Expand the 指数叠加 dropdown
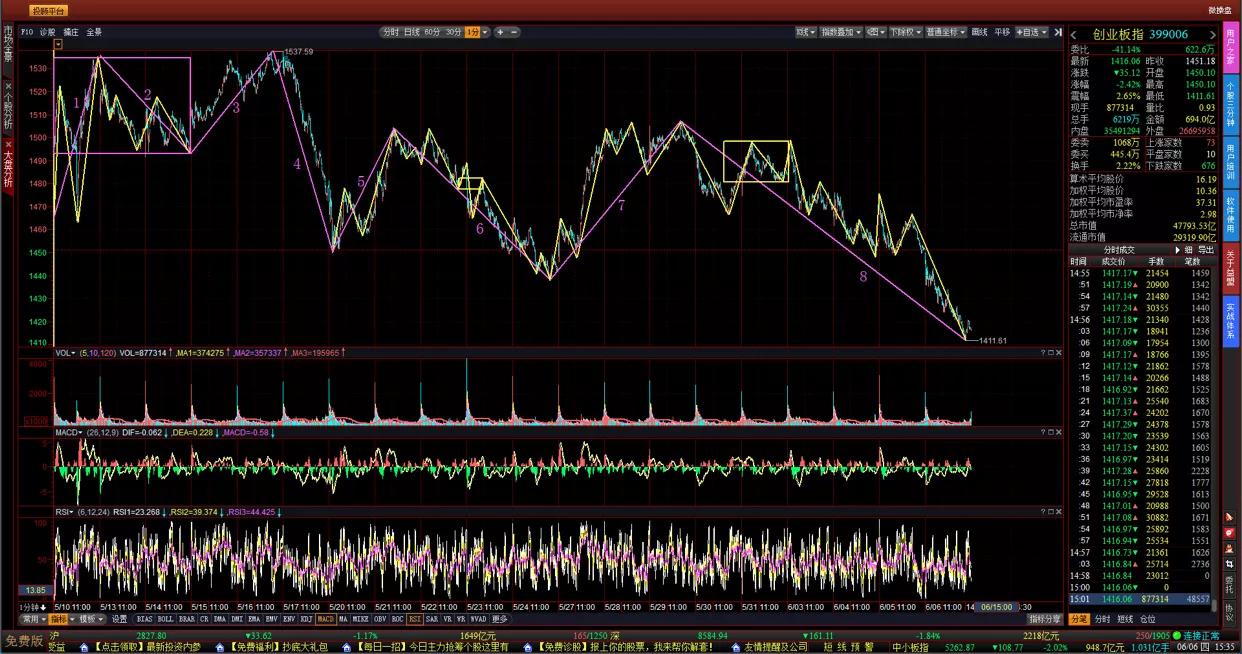 tap(841, 32)
